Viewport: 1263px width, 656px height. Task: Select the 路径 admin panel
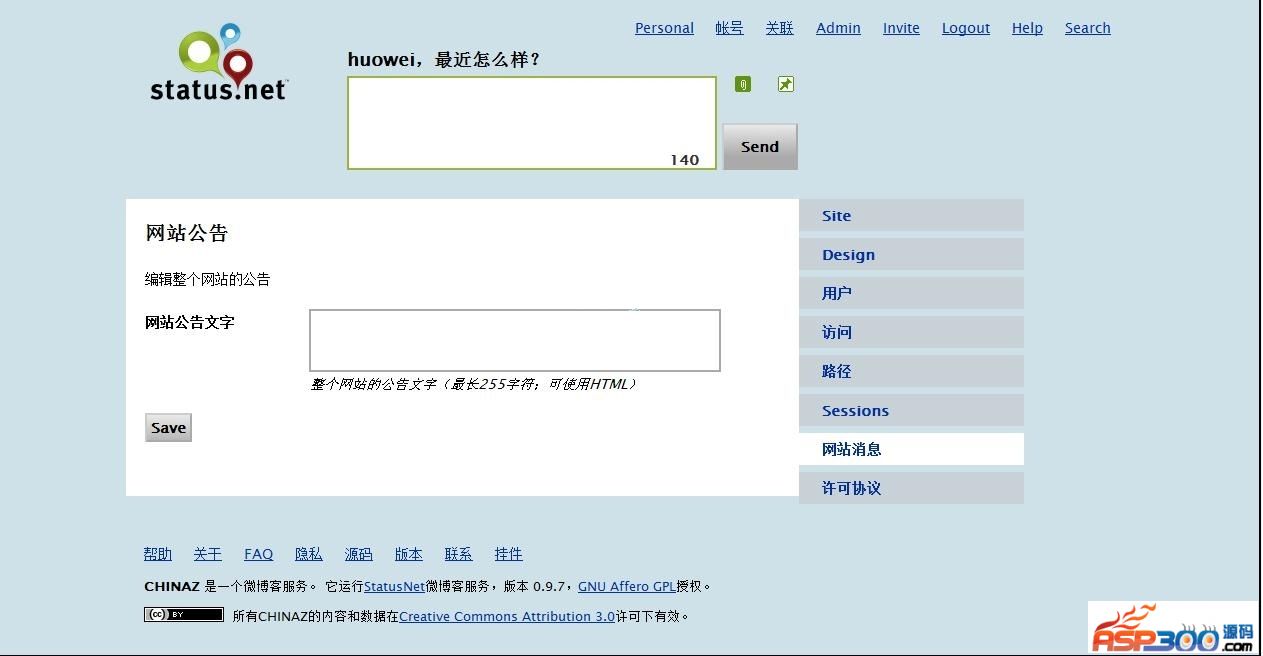pos(911,371)
